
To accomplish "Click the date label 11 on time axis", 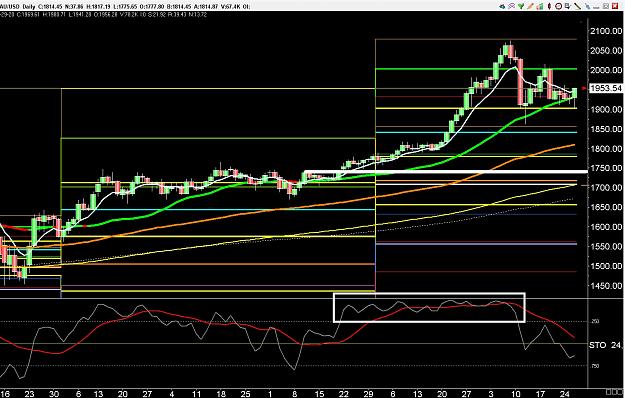I will click(x=196, y=394).
